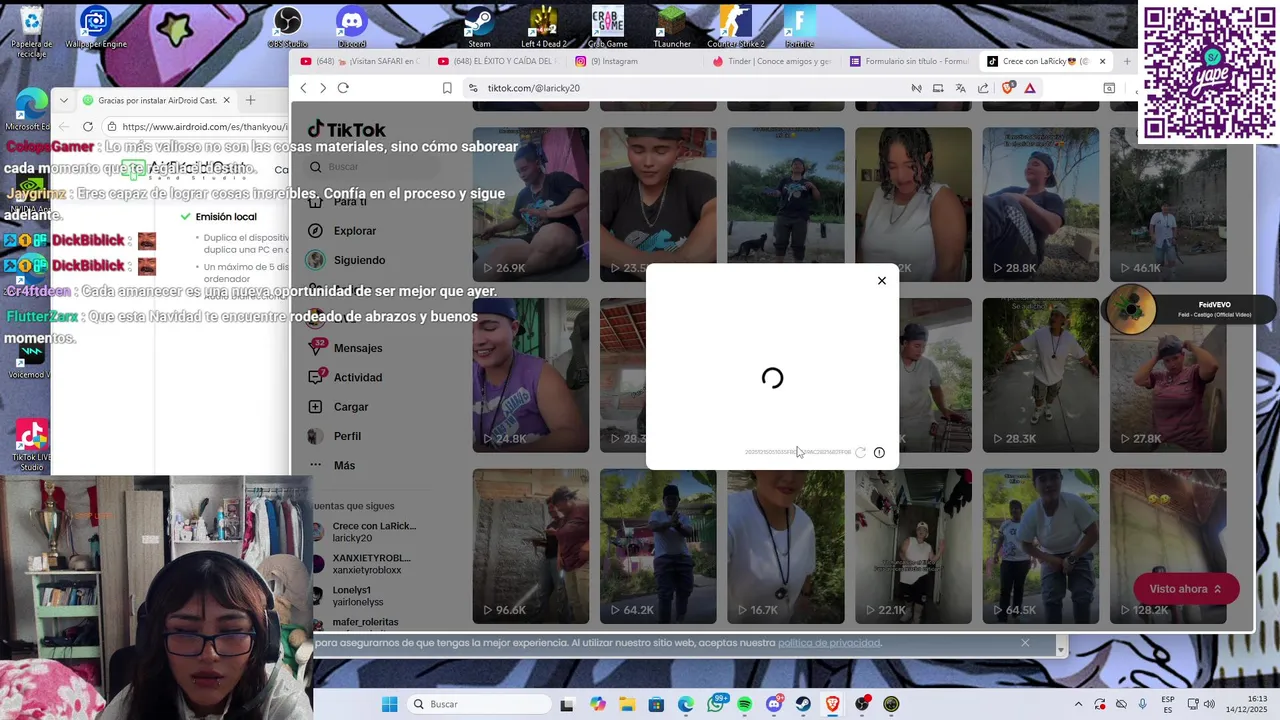Click the translate page icon
The image size is (1280, 720).
[x=961, y=88]
